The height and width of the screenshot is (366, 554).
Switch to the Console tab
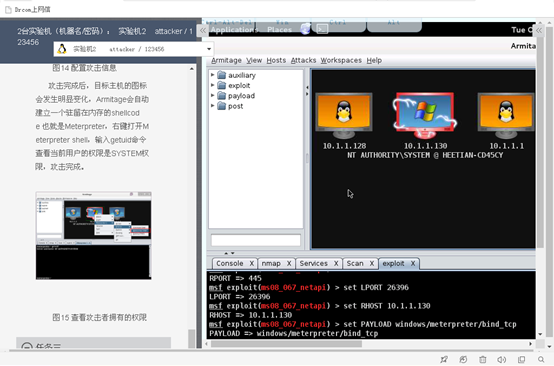(230, 264)
